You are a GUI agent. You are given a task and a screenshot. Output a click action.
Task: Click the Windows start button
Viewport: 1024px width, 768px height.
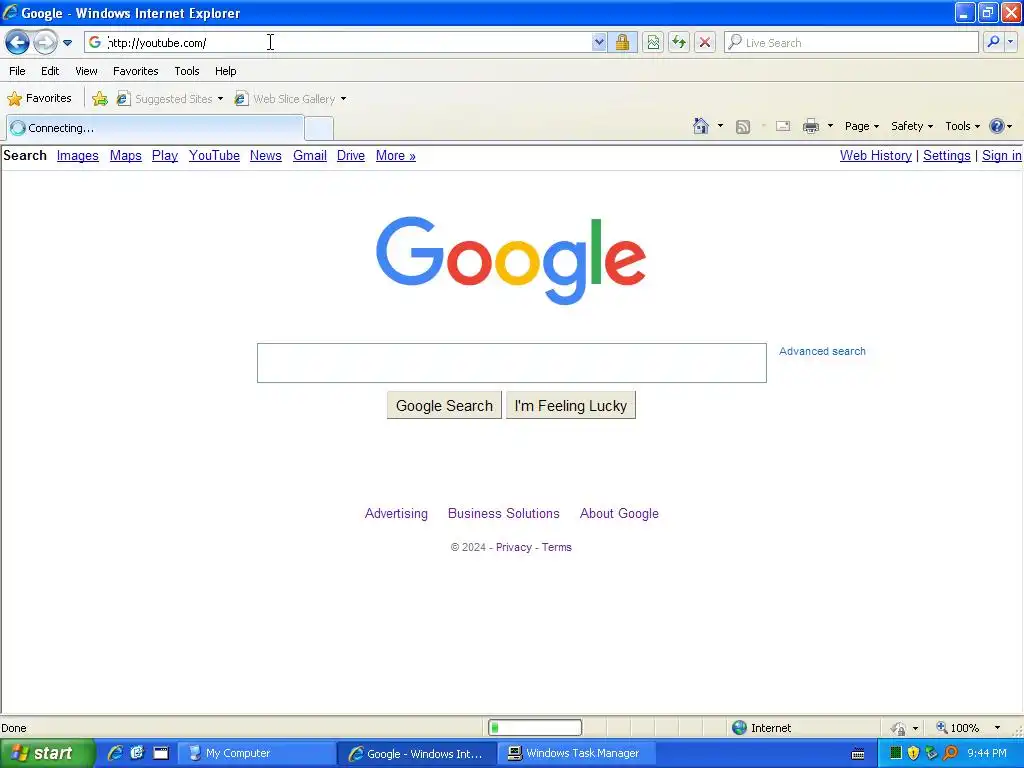pyautogui.click(x=46, y=753)
